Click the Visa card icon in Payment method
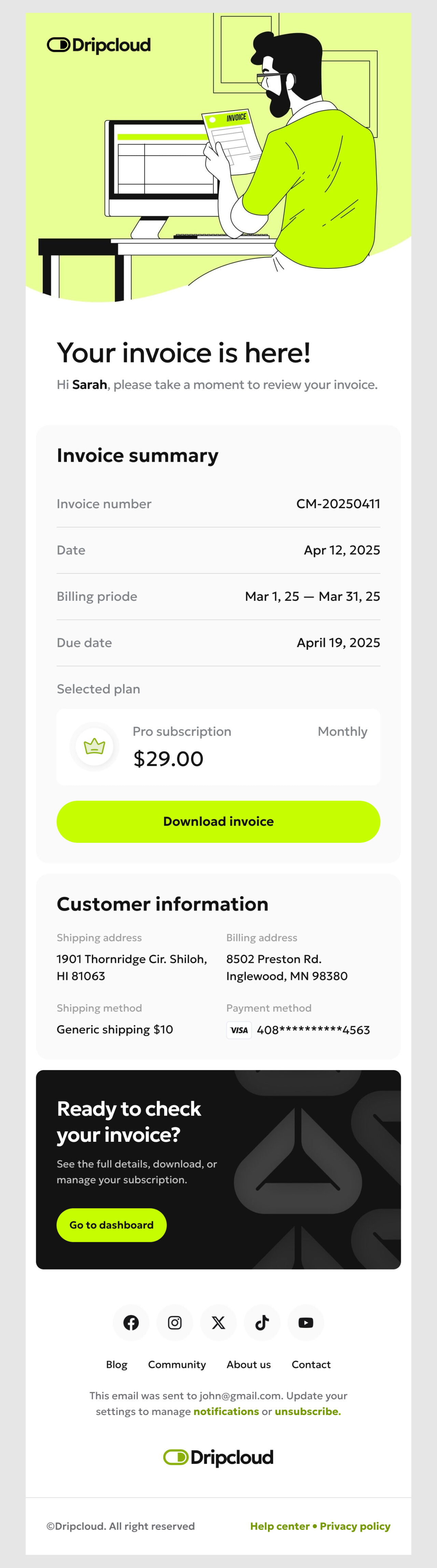 click(239, 1030)
